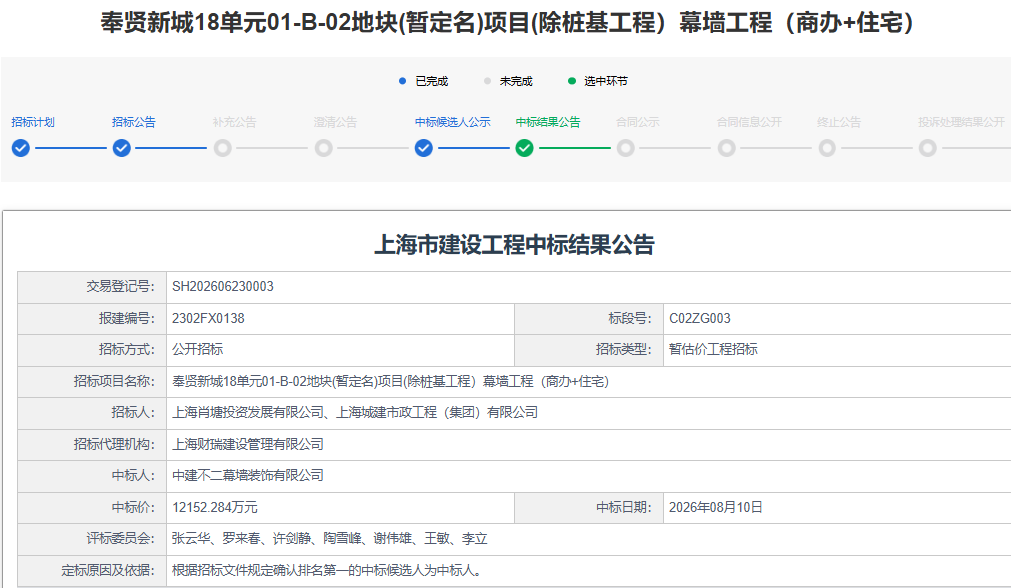Click the 招标人 value with 上海肖塘投资发展有限公司
Screen dimensions: 1011x588
click(355, 413)
